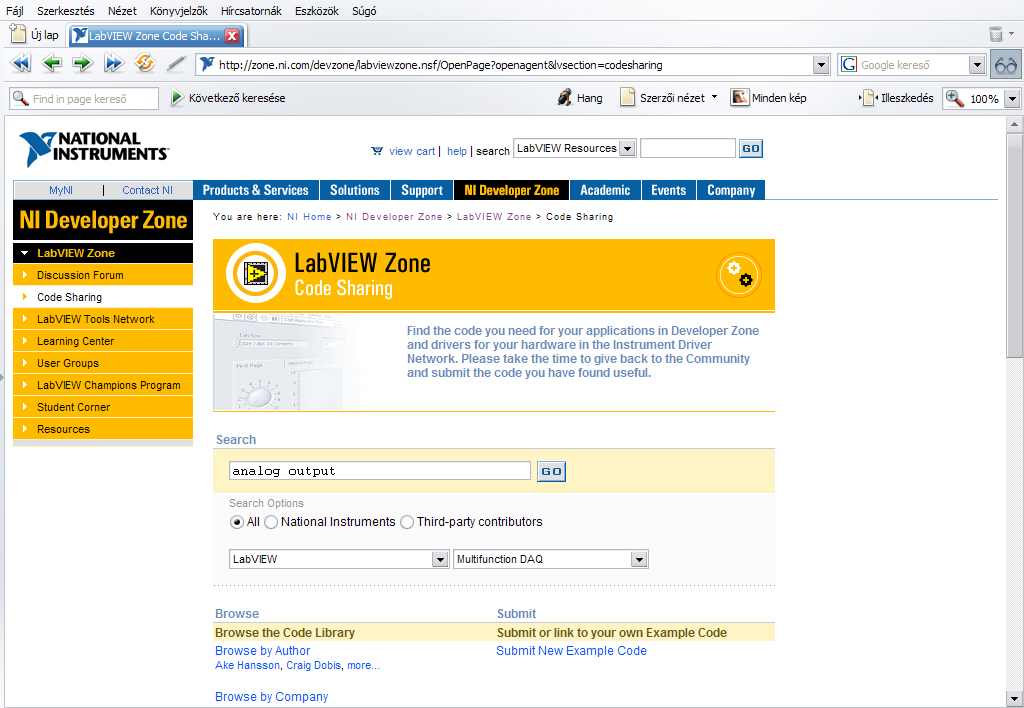Click the wand pencil toolbar icon
The width and height of the screenshot is (1024, 708).
click(176, 64)
